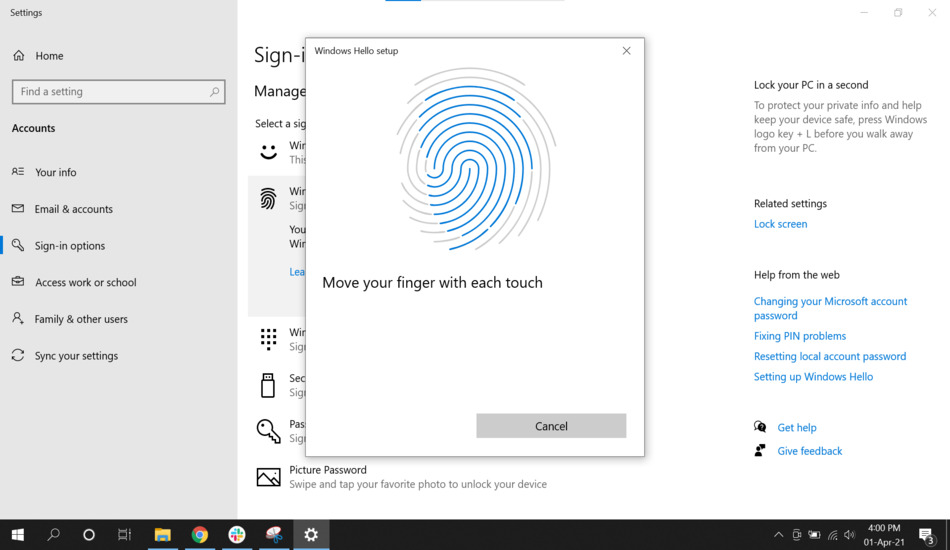This screenshot has height=550, width=950.
Task: Click the Sign-in options key icon
Action: [18, 245]
